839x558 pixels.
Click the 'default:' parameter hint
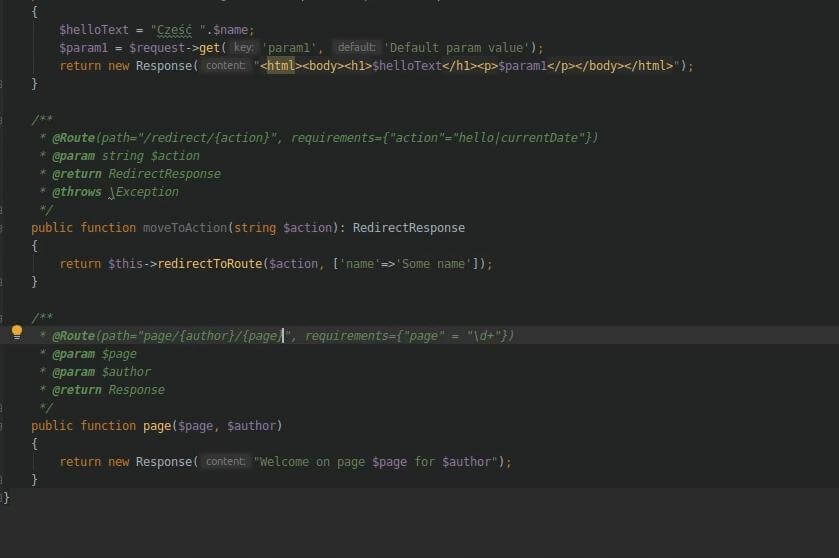tap(356, 48)
